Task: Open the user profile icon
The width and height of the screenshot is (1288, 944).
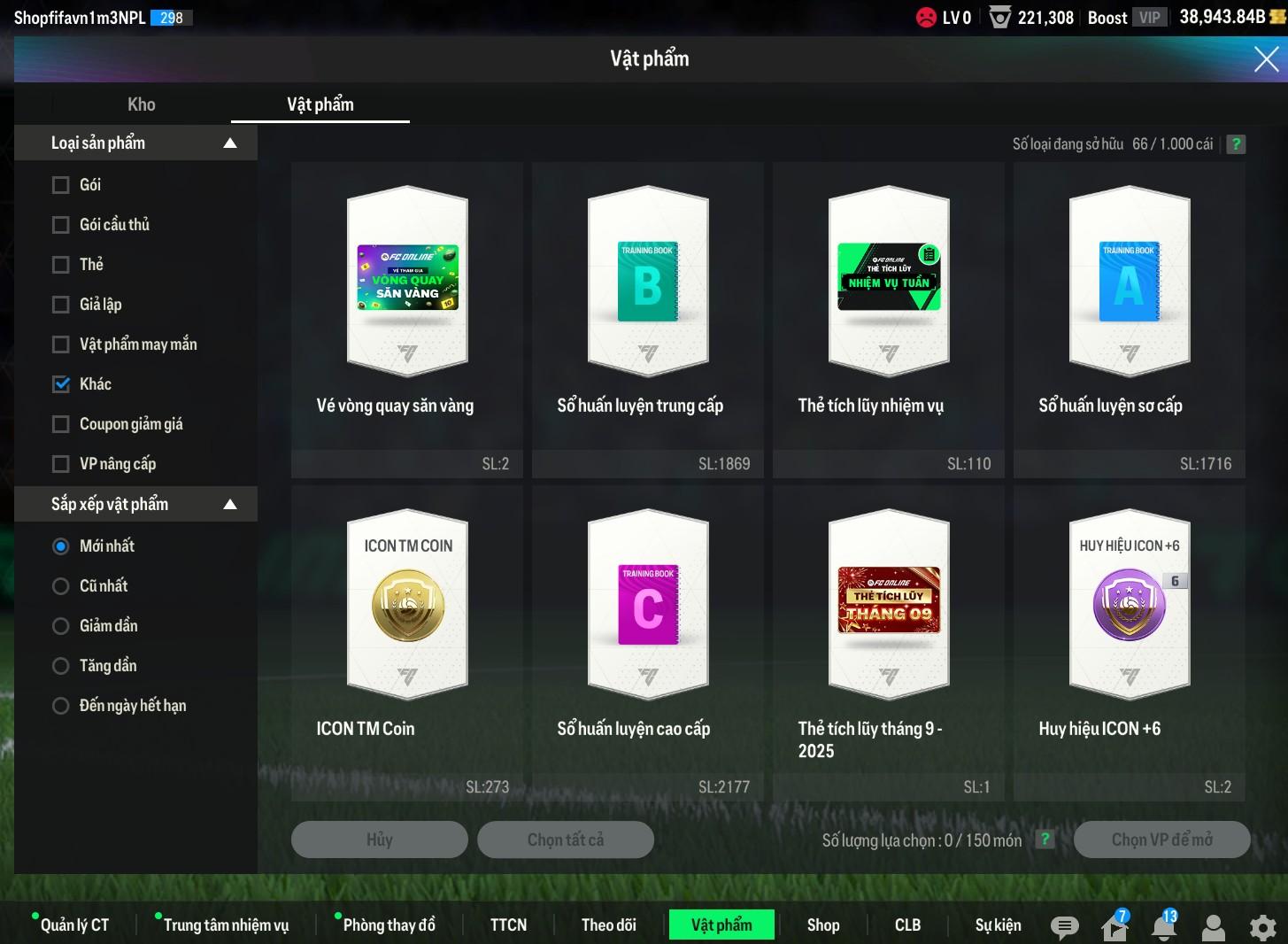Action: (x=1213, y=927)
